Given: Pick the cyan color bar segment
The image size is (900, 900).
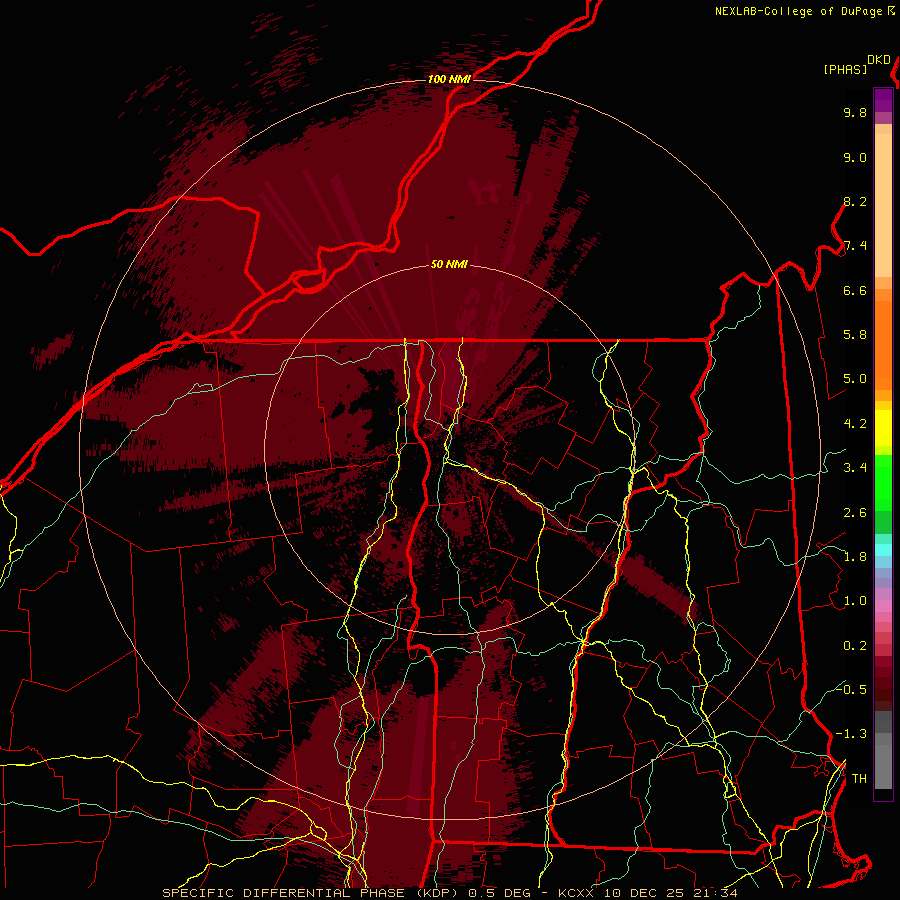Looking at the screenshot, I should [x=883, y=550].
